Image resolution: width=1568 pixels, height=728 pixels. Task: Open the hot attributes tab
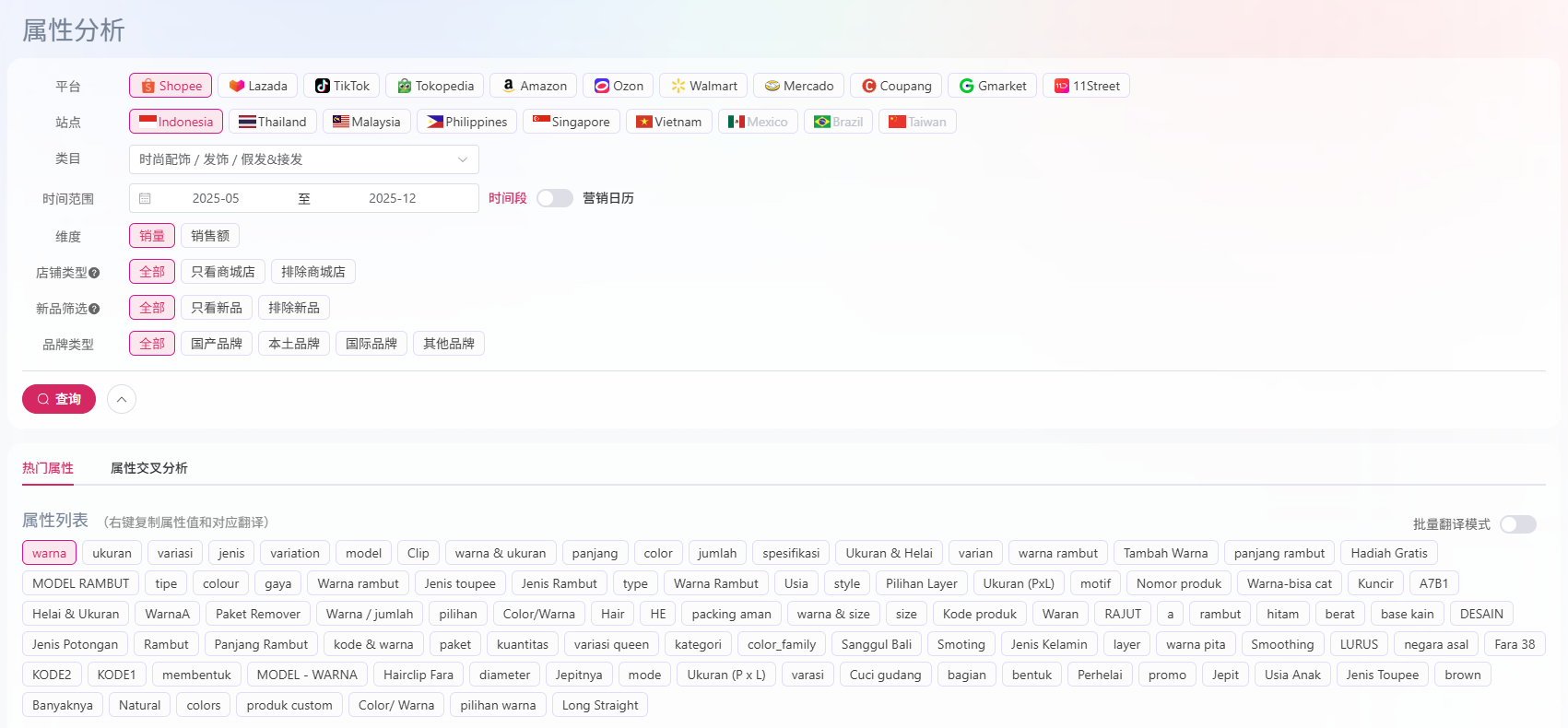[48, 468]
